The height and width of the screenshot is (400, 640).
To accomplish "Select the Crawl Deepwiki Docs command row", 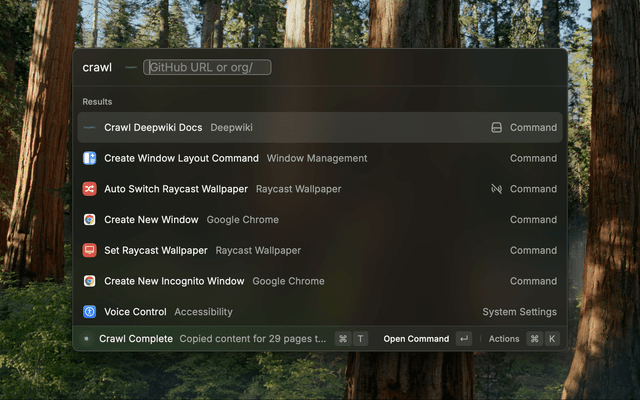I will [320, 127].
